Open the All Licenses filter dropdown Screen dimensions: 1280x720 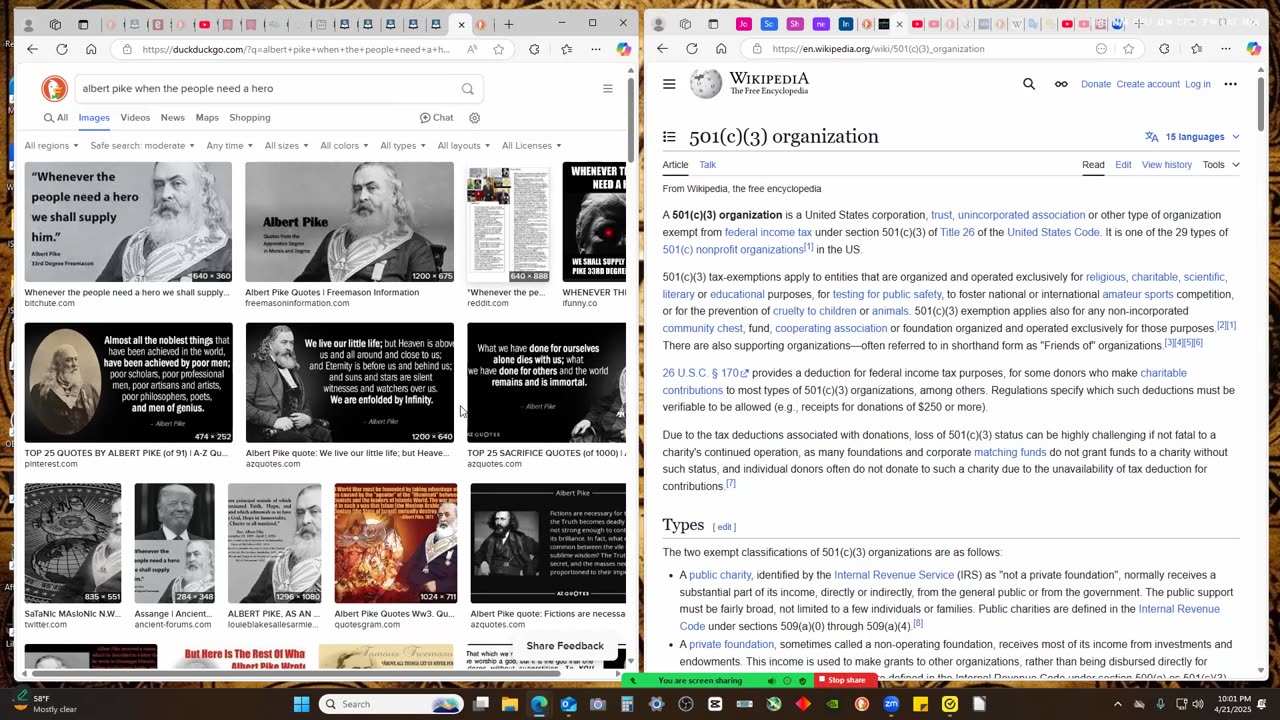point(531,146)
